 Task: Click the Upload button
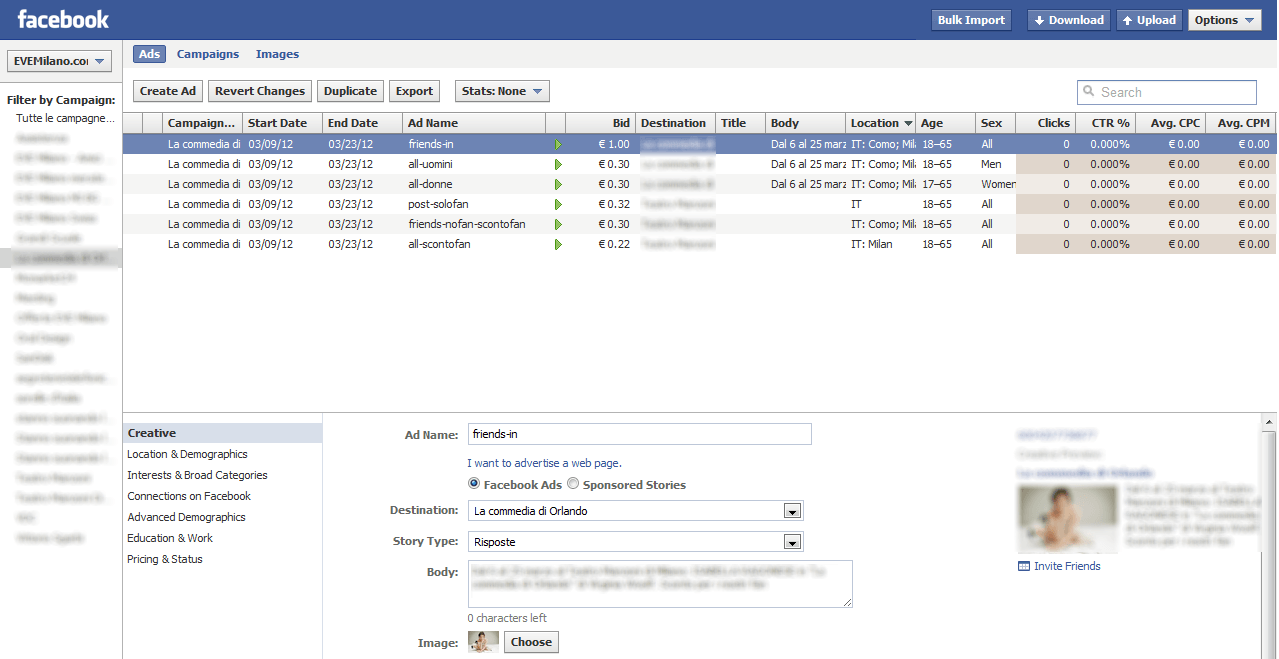click(1149, 20)
